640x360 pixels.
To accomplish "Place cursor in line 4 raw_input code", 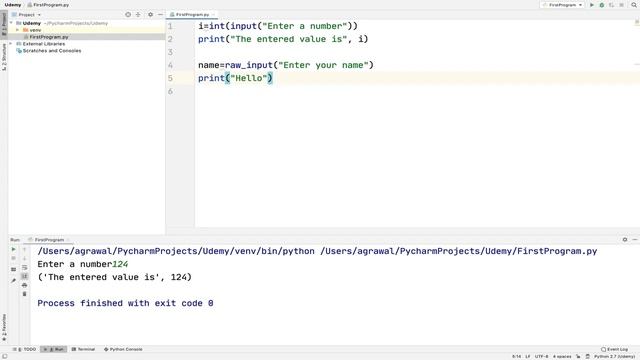I will click(286, 65).
